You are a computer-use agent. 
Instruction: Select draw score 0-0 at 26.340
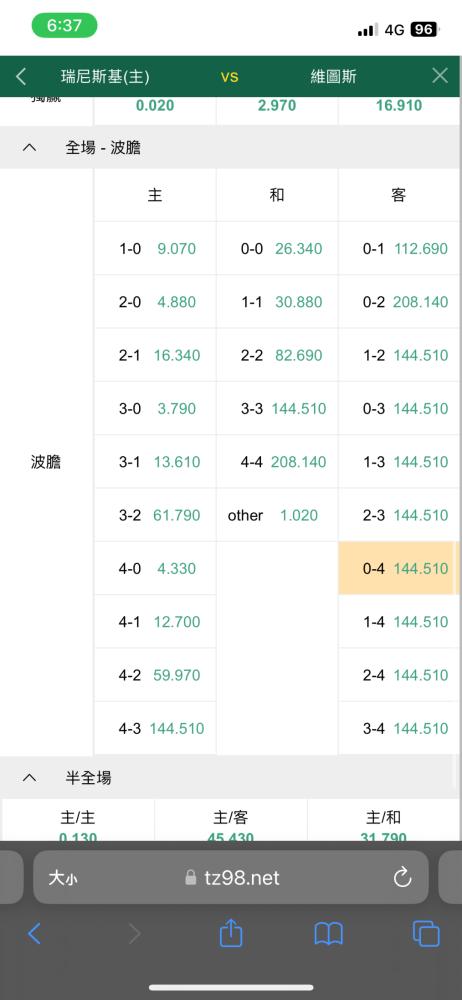coord(277,249)
